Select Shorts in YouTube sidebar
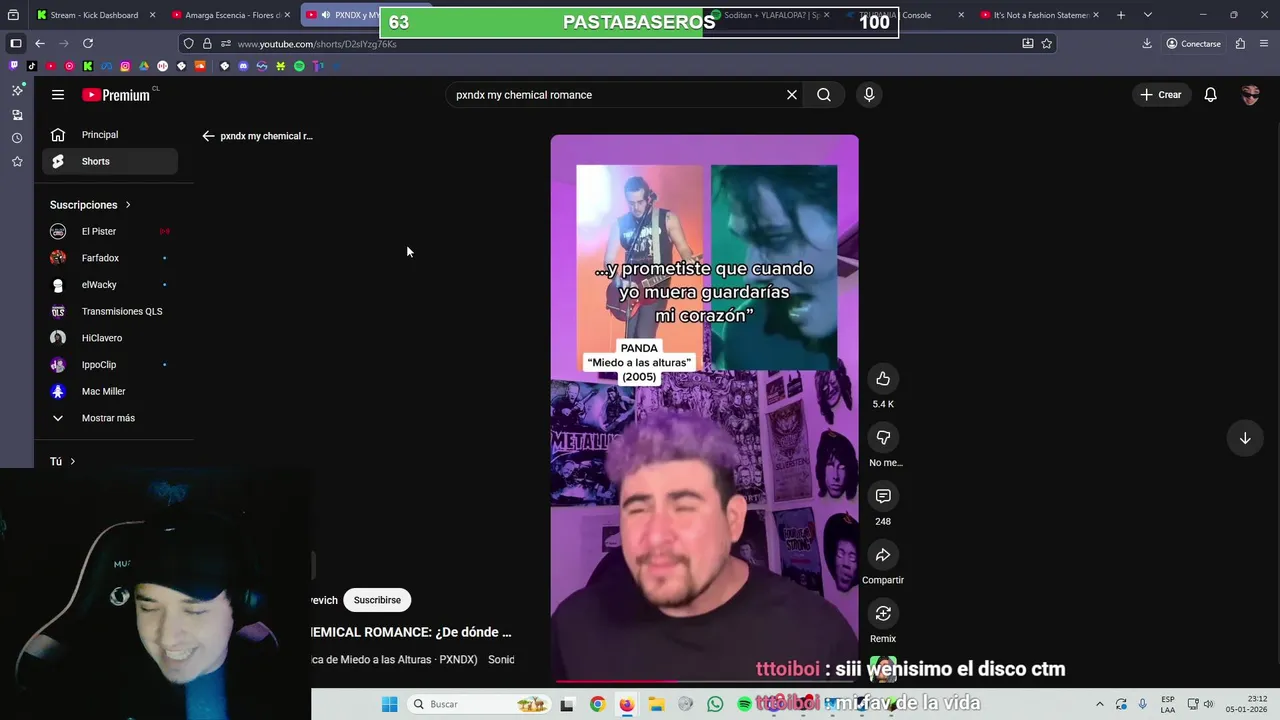The image size is (1280, 720). pos(110,161)
